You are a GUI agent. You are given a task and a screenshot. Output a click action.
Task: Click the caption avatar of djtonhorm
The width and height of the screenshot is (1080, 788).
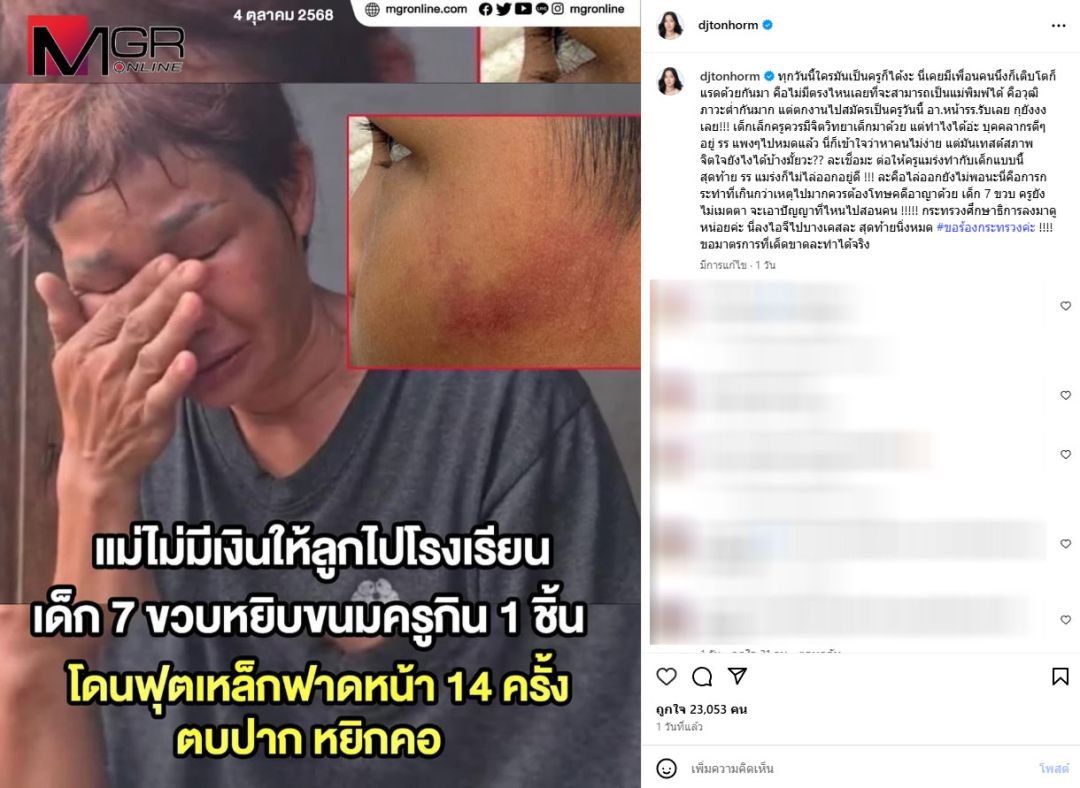point(670,81)
